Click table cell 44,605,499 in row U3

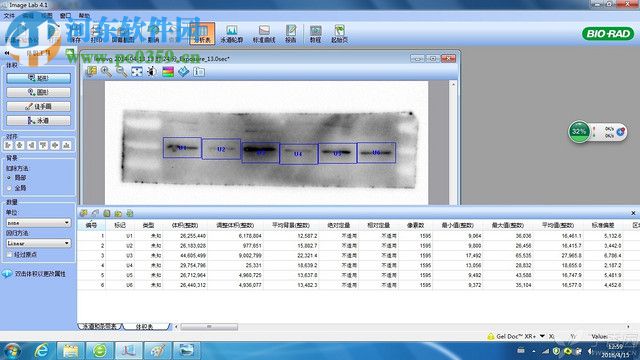click(x=193, y=256)
